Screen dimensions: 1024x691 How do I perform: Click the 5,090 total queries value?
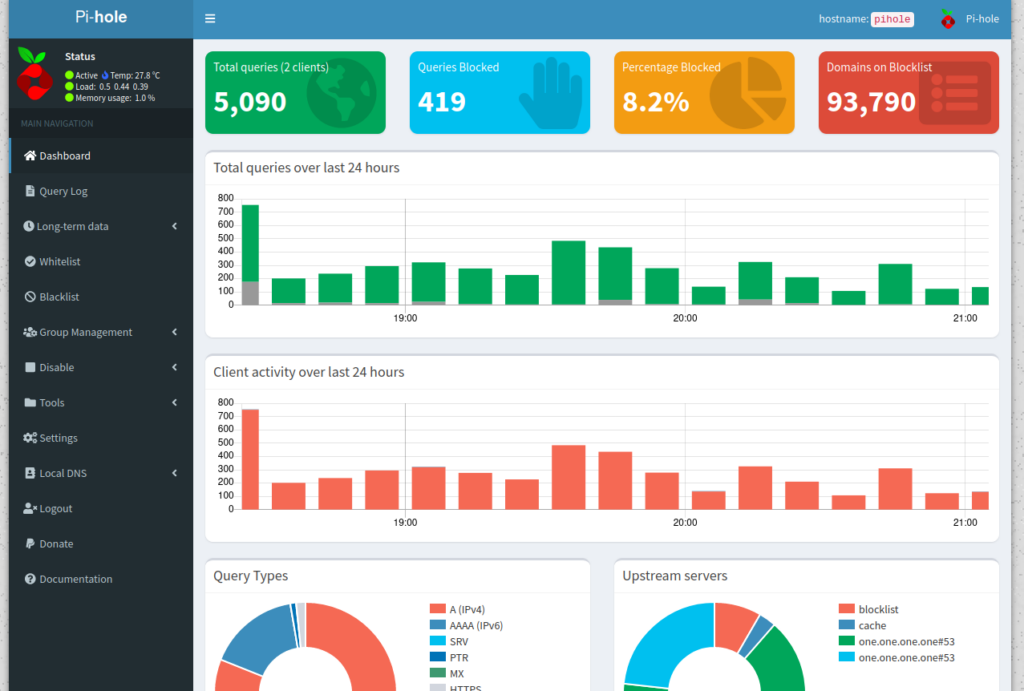250,102
